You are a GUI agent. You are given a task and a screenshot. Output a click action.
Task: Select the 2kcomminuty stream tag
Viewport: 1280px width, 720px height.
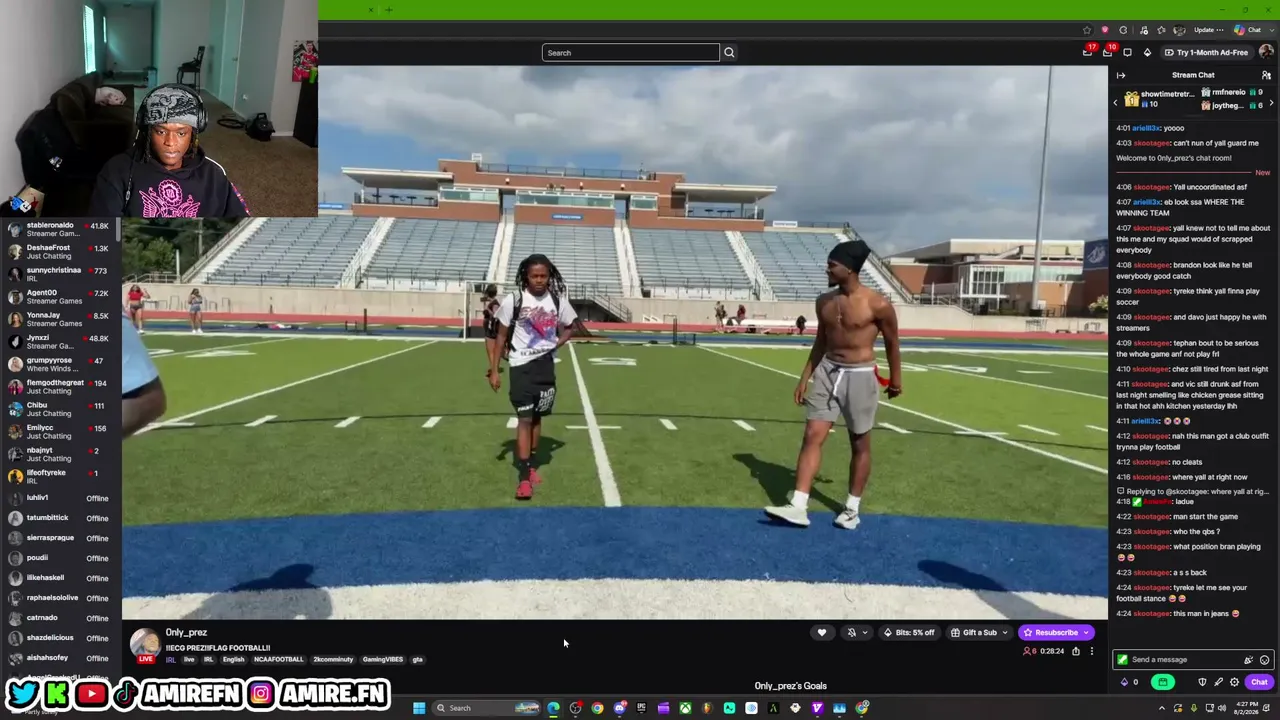[x=333, y=660]
